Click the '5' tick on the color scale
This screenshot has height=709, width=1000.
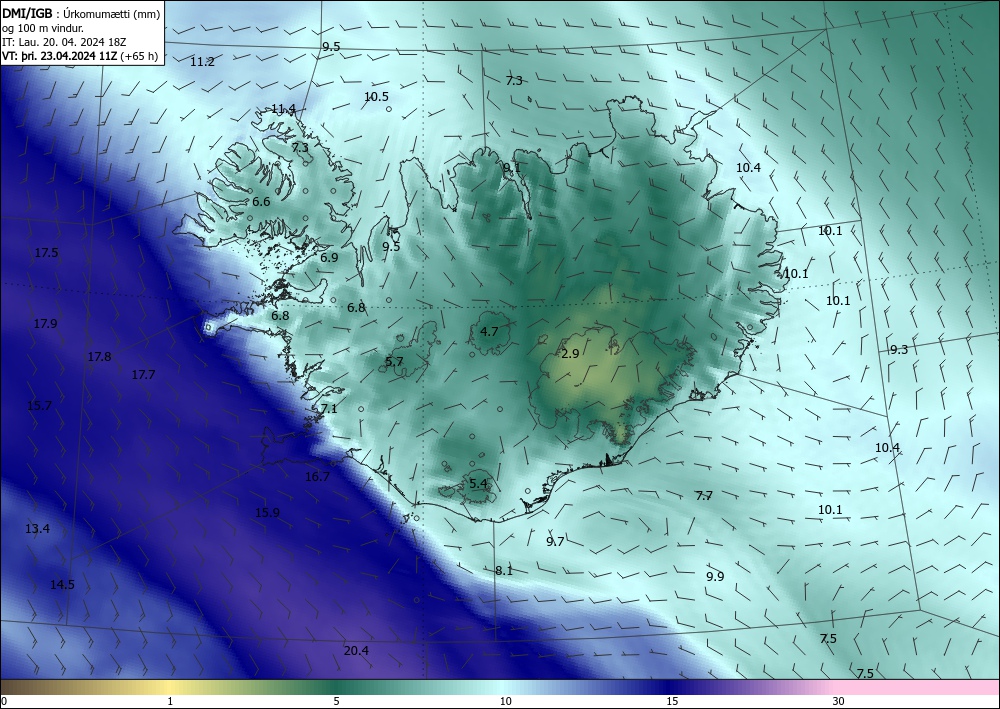pos(336,702)
